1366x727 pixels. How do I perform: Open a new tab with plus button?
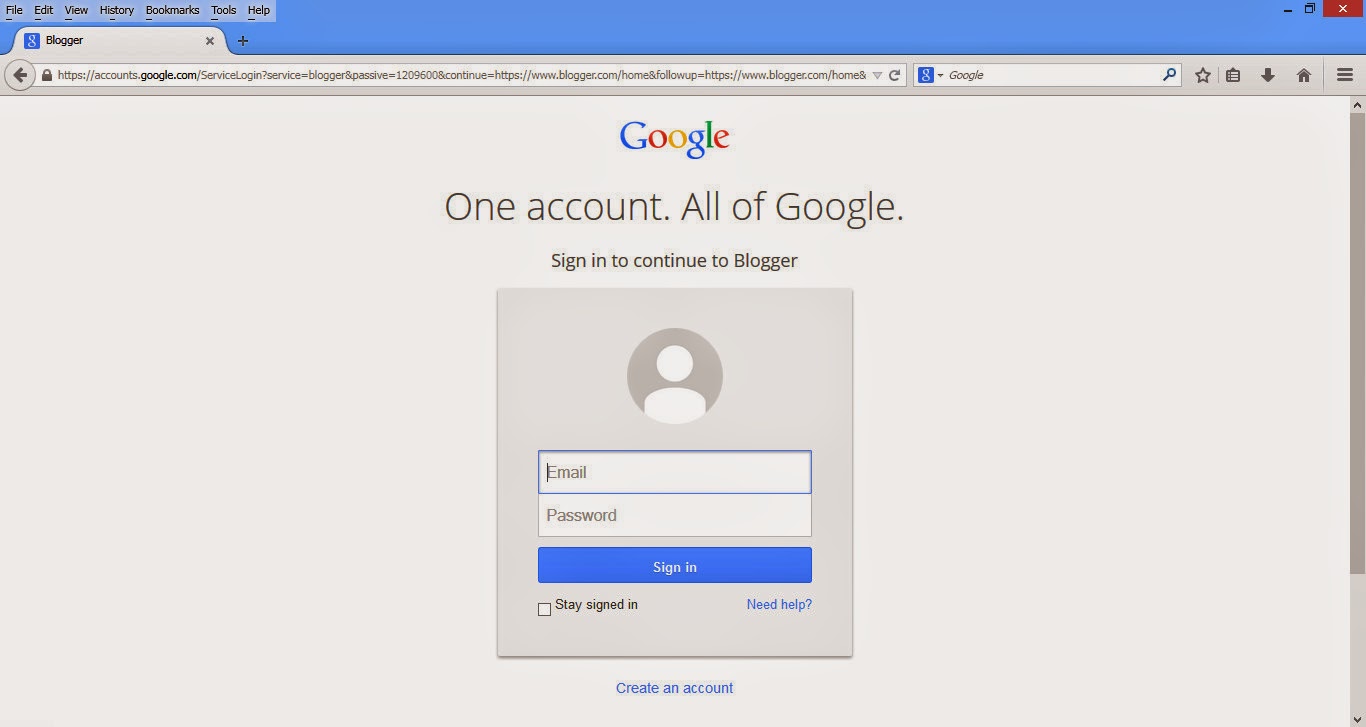pyautogui.click(x=243, y=41)
